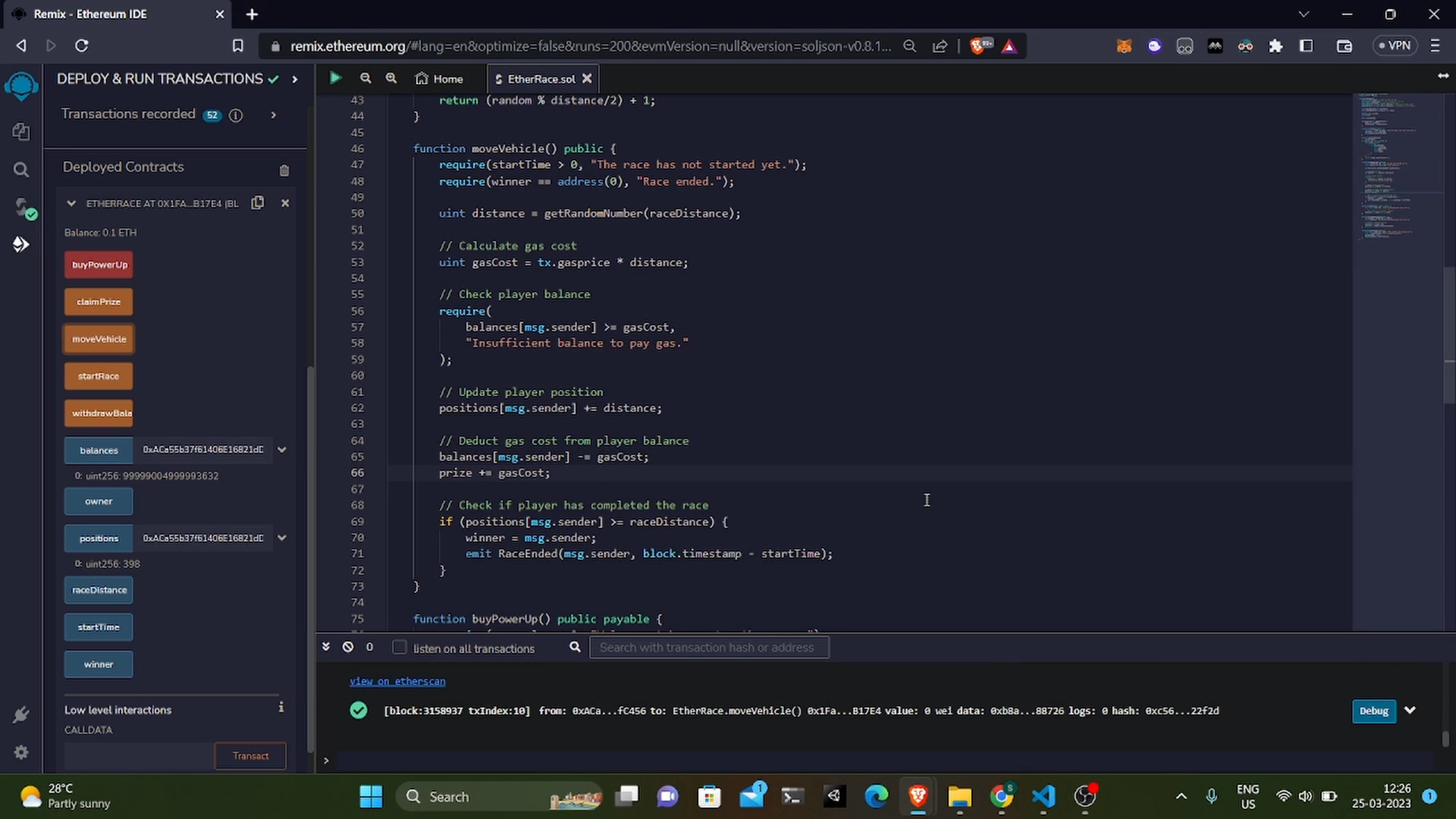
Task: Click the balances address input field
Action: (202, 450)
